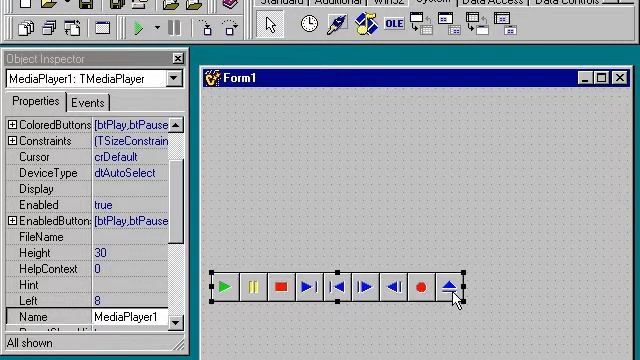Image resolution: width=640 pixels, height=360 pixels.
Task: Click the empty Display property value field
Action: 130,189
